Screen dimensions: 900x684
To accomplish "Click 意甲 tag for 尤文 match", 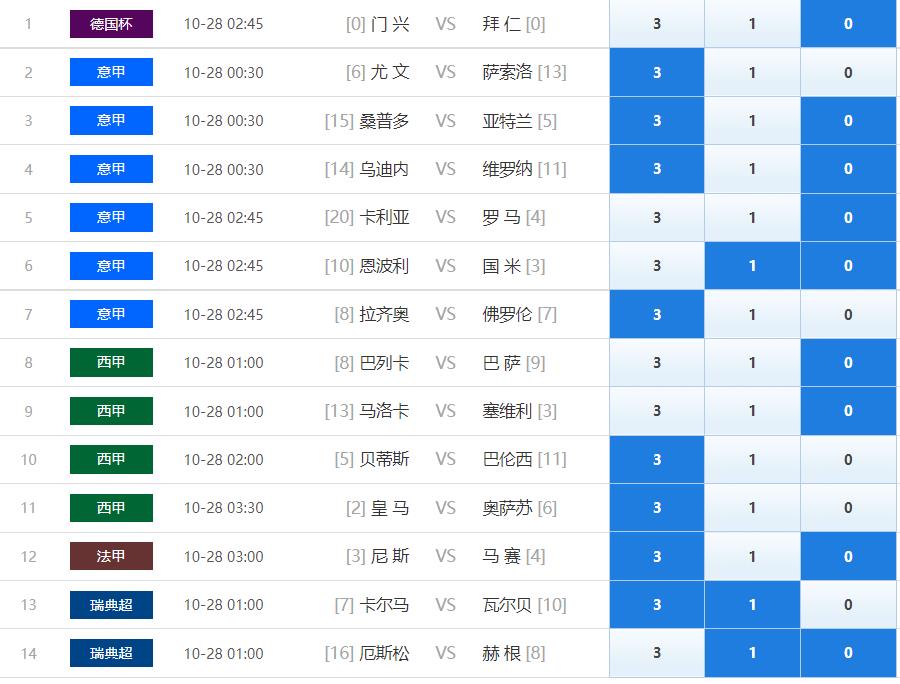I will point(111,72).
